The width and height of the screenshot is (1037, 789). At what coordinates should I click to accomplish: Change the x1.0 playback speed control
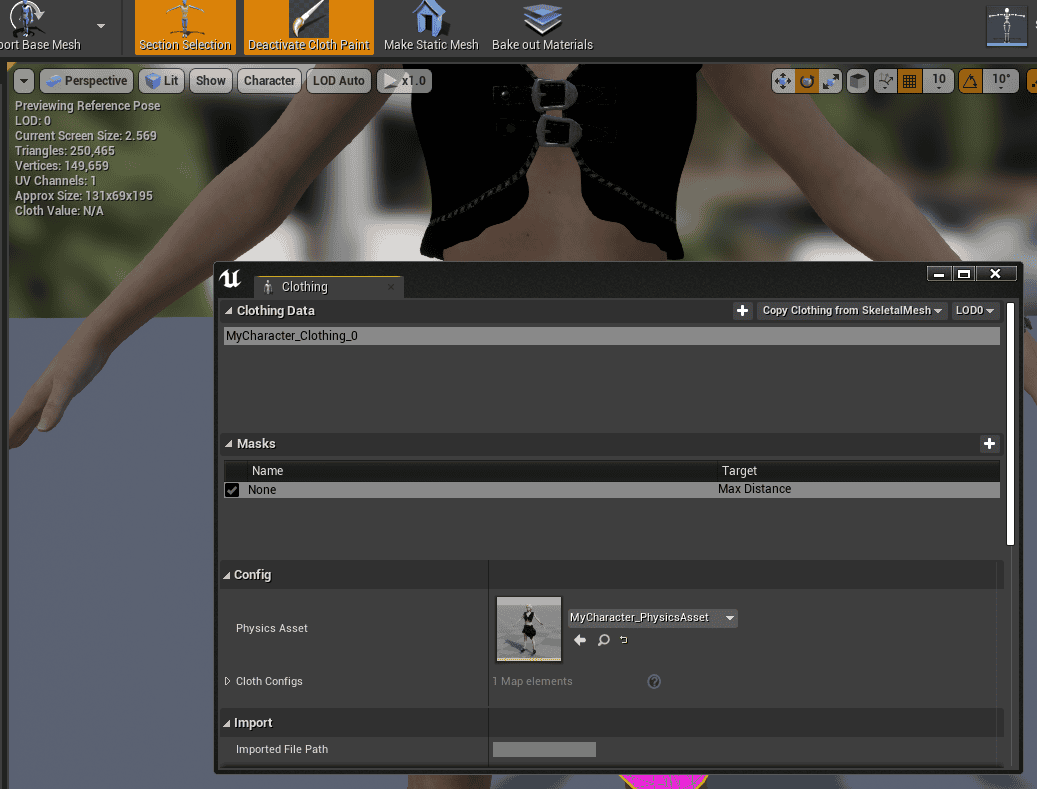[x=404, y=81]
